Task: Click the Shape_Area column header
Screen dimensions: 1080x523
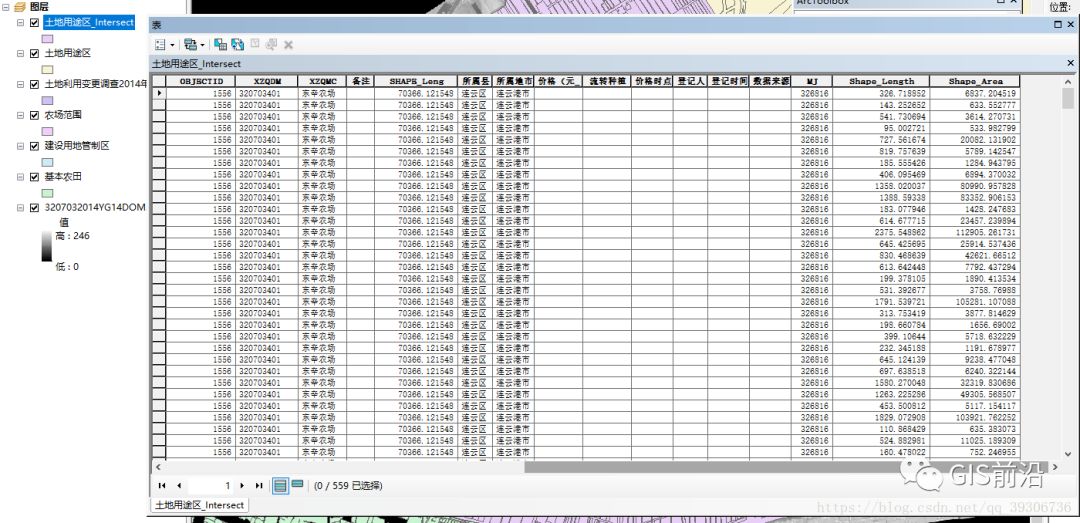Action: pyautogui.click(x=975, y=81)
